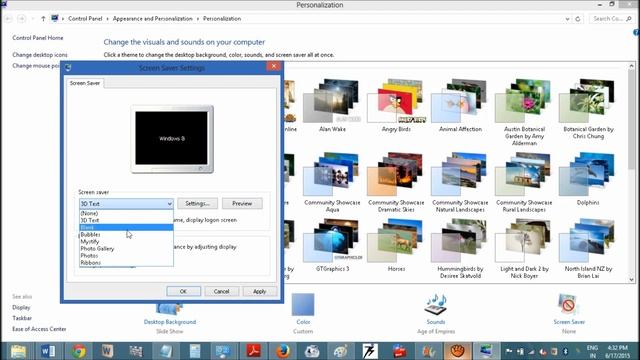The height and width of the screenshot is (360, 640).
Task: Open the Sounds settings icon
Action: click(436, 304)
